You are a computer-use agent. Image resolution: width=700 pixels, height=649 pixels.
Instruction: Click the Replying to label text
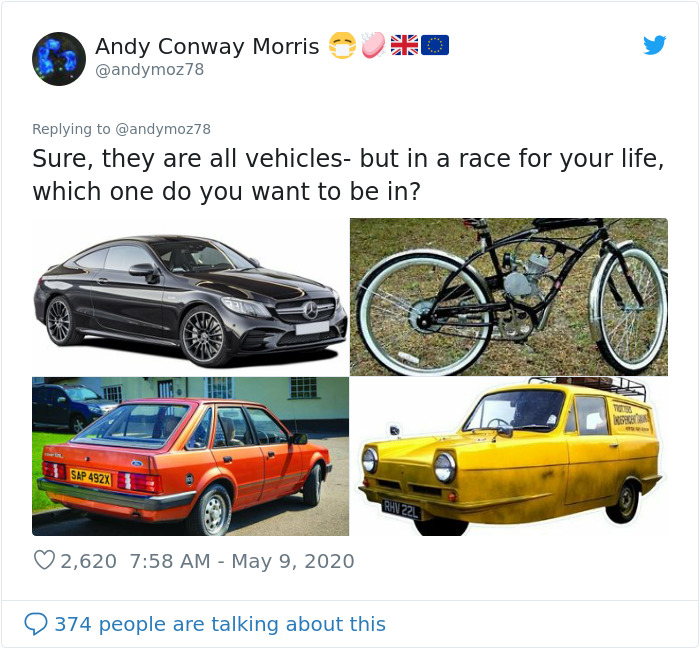click(71, 129)
